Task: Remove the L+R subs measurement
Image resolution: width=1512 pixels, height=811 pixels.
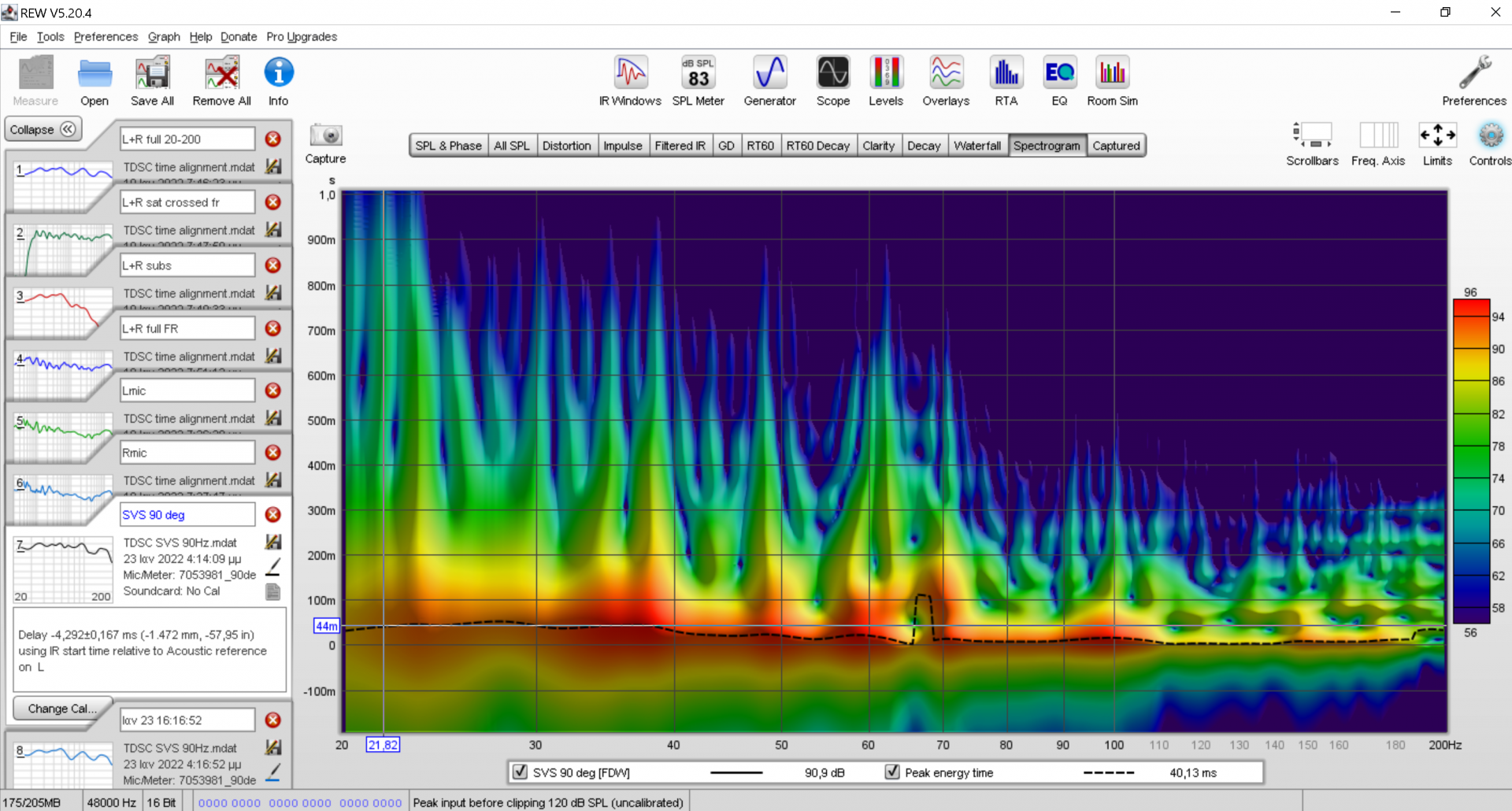Action: [273, 265]
